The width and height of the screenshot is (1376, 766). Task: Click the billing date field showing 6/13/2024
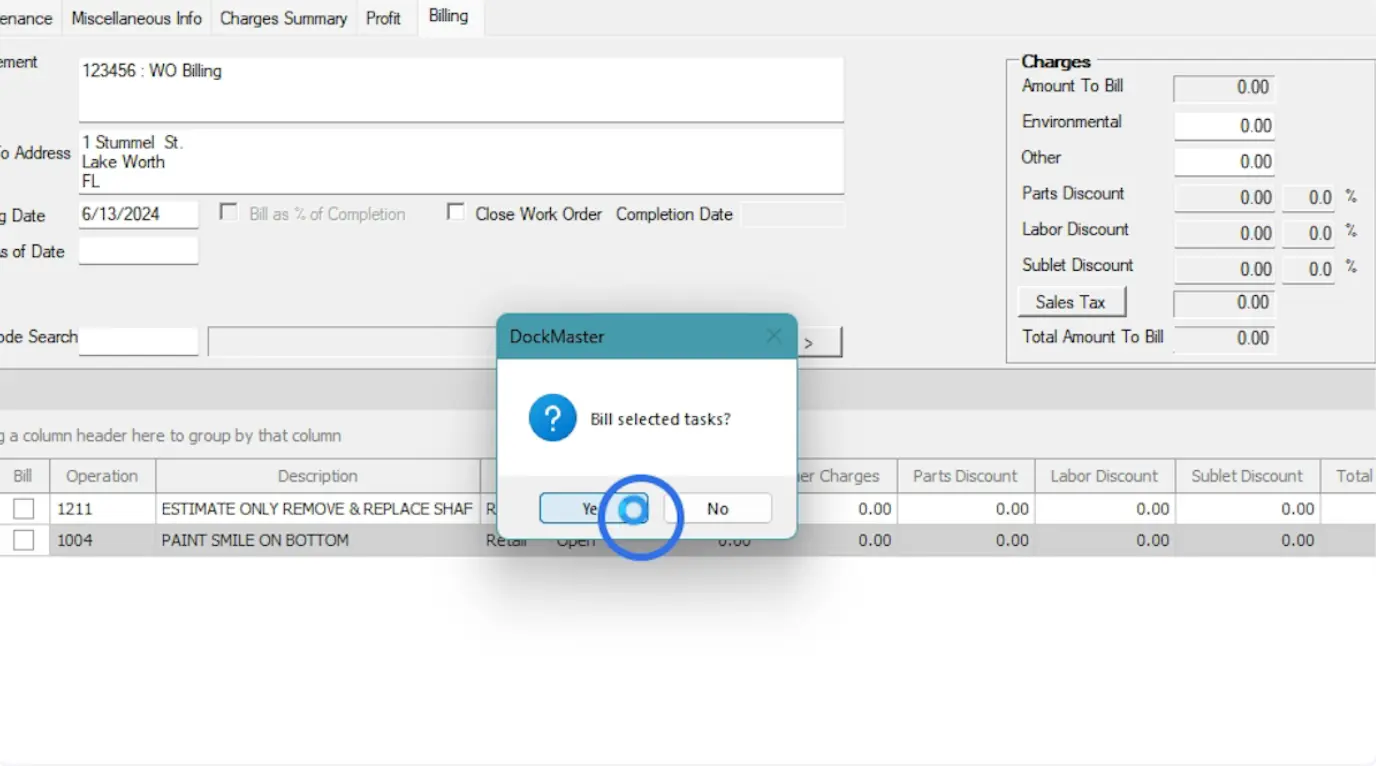coord(138,214)
